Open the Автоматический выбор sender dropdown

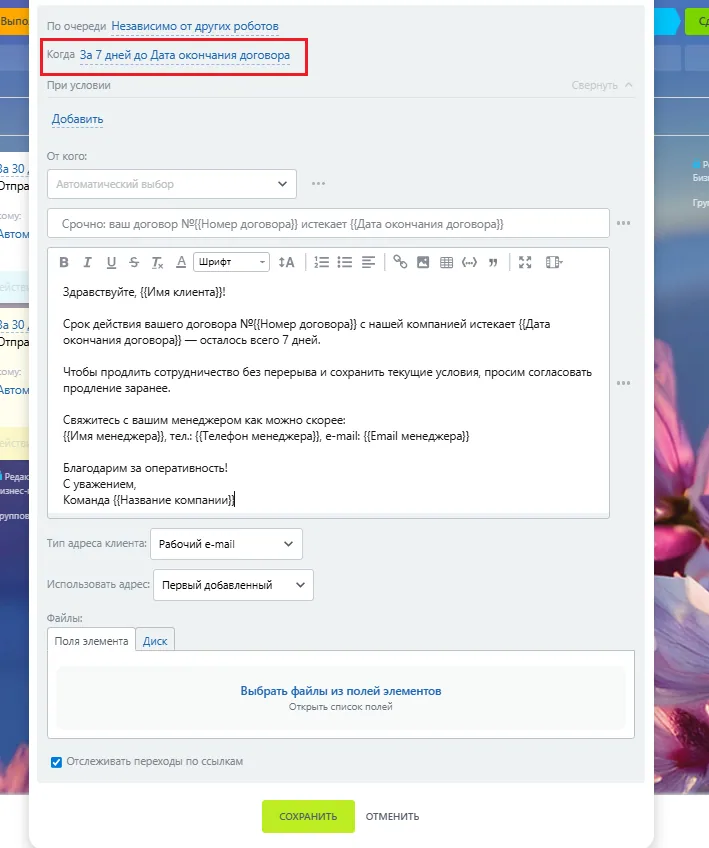pyautogui.click(x=171, y=184)
